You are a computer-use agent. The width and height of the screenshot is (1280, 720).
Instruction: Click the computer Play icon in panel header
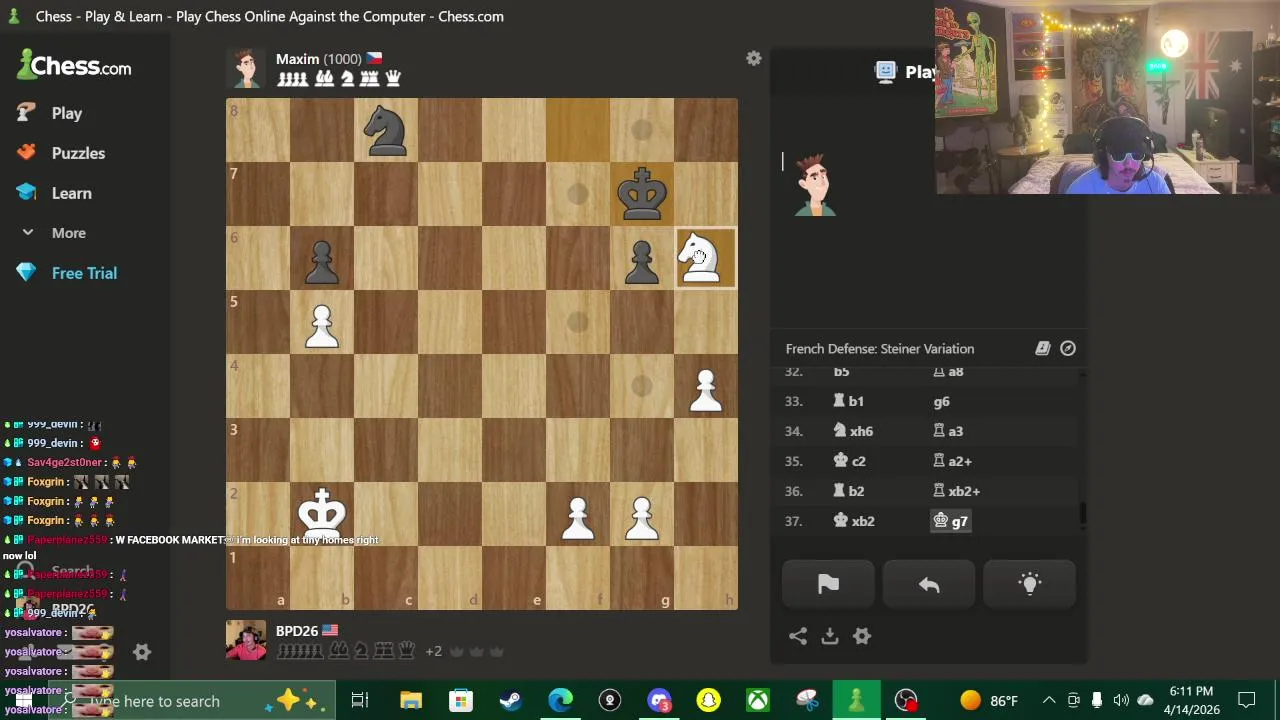[885, 71]
